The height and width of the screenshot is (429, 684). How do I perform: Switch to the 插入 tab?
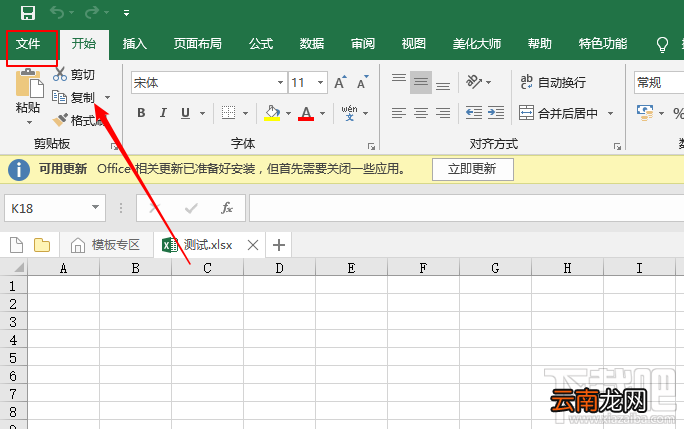point(135,44)
